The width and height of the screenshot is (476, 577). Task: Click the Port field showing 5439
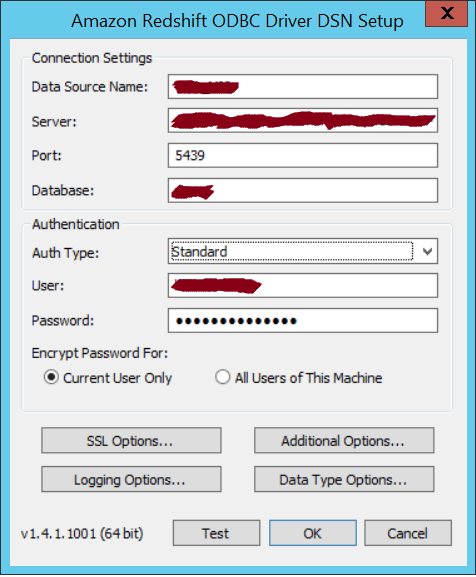pyautogui.click(x=303, y=156)
